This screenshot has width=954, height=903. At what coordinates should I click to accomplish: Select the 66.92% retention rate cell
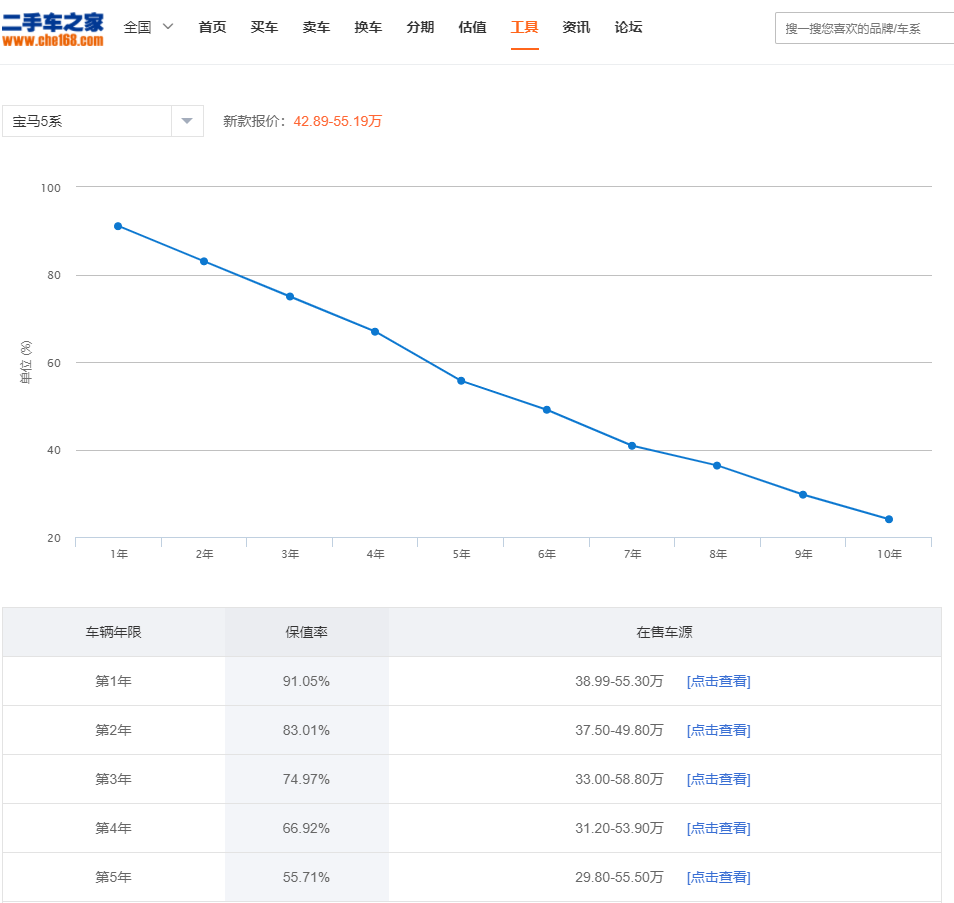[306, 828]
